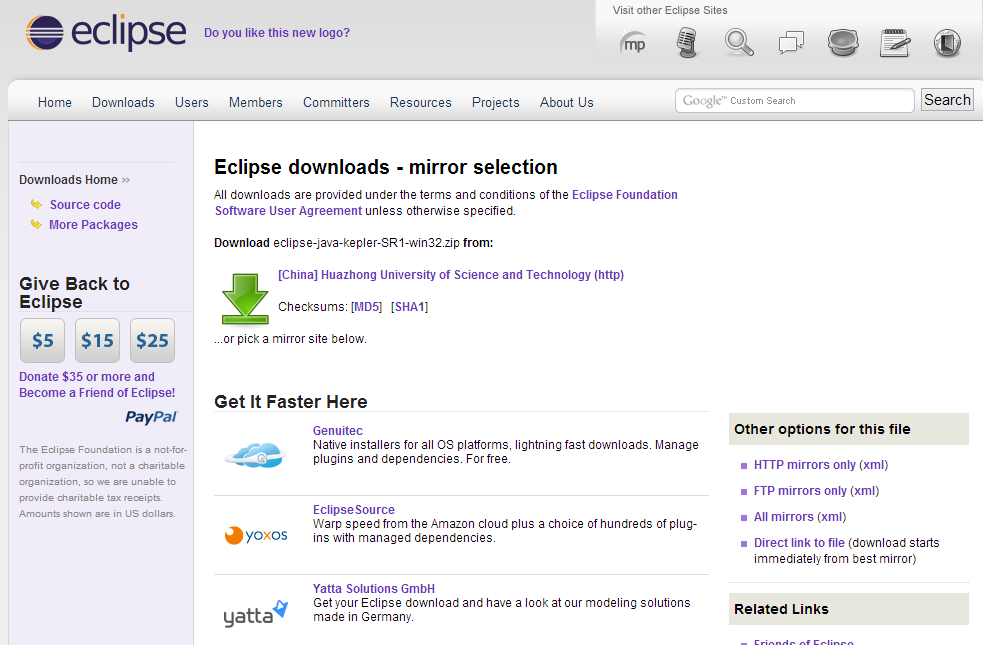Click the Eclipse logo in the header
Screen dimensions: 983x645
coord(106,32)
